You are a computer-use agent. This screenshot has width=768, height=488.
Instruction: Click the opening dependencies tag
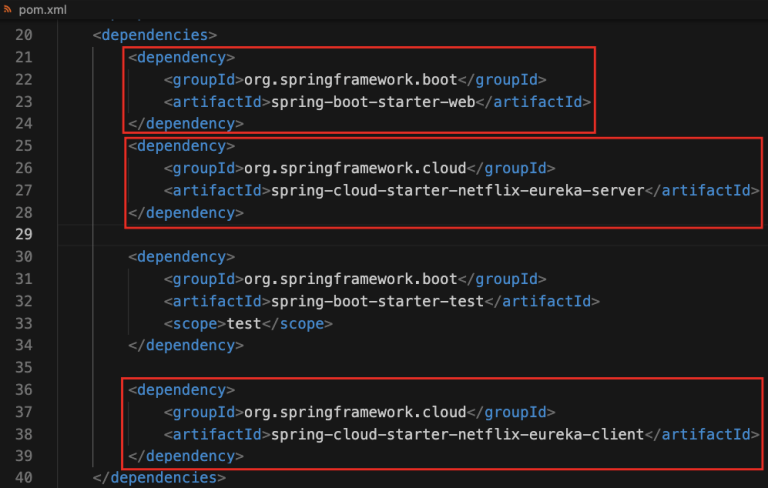[x=154, y=35]
